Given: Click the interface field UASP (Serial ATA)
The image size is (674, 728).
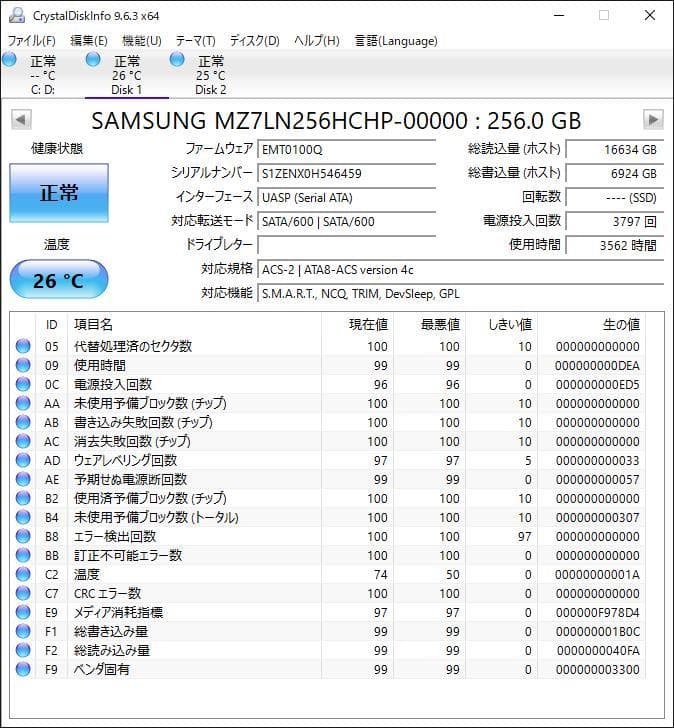Looking at the screenshot, I should point(346,198).
